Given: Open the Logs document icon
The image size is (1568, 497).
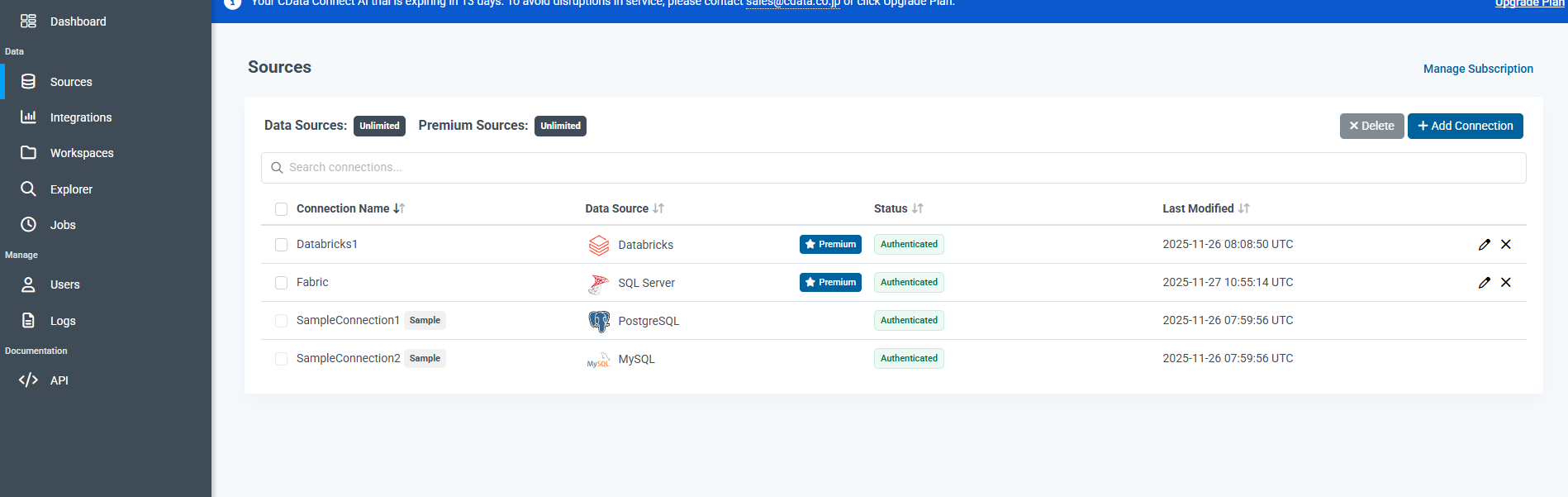Looking at the screenshot, I should [x=28, y=320].
